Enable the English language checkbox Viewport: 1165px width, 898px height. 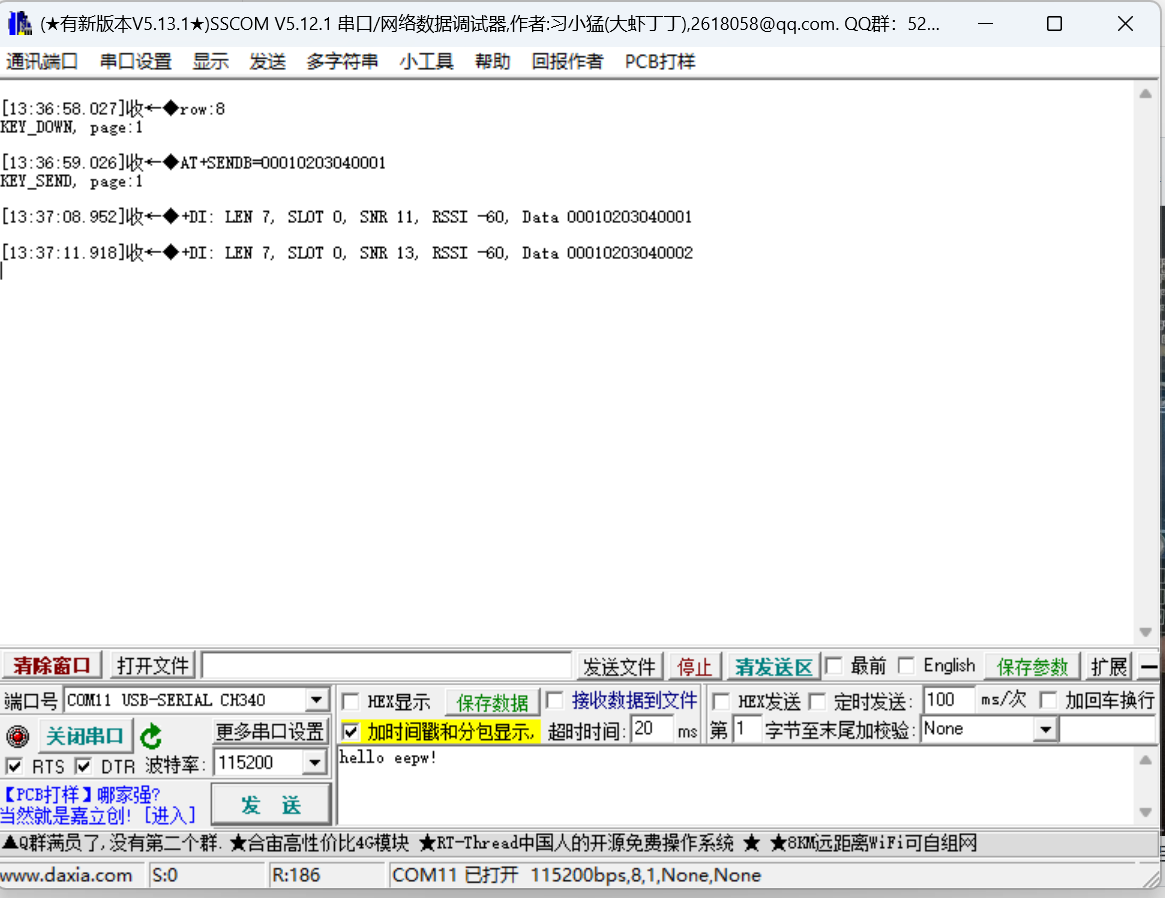906,665
